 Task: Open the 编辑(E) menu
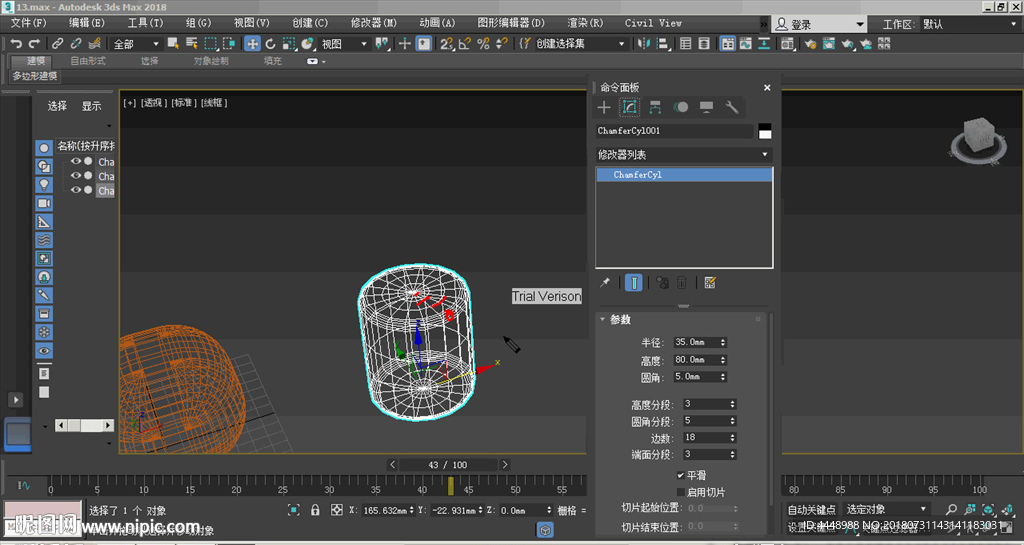[x=87, y=23]
